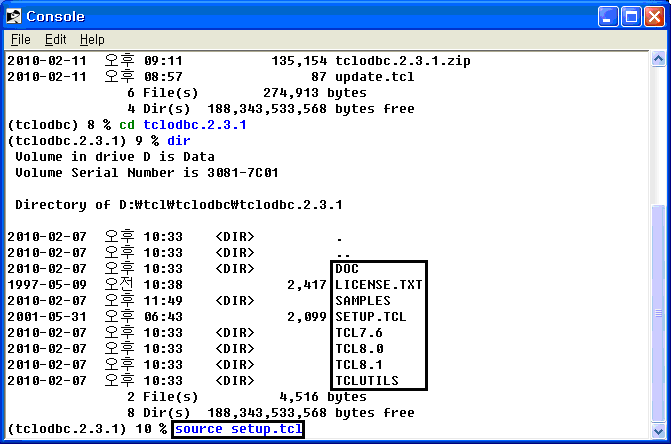Viewport: 671px width, 444px height.
Task: Click the 'source setup.tcl' command text
Action: point(238,429)
